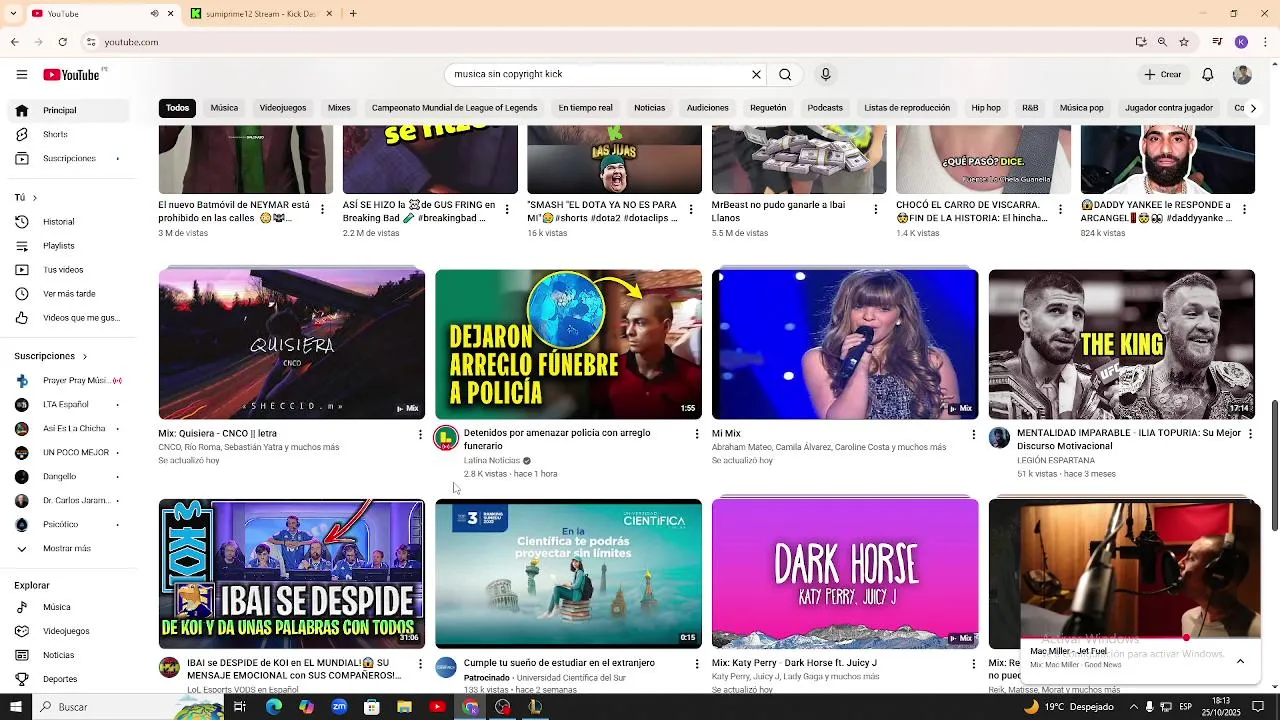The height and width of the screenshot is (720, 1280).
Task: Open Deportes under Explorar
Action: (60, 679)
